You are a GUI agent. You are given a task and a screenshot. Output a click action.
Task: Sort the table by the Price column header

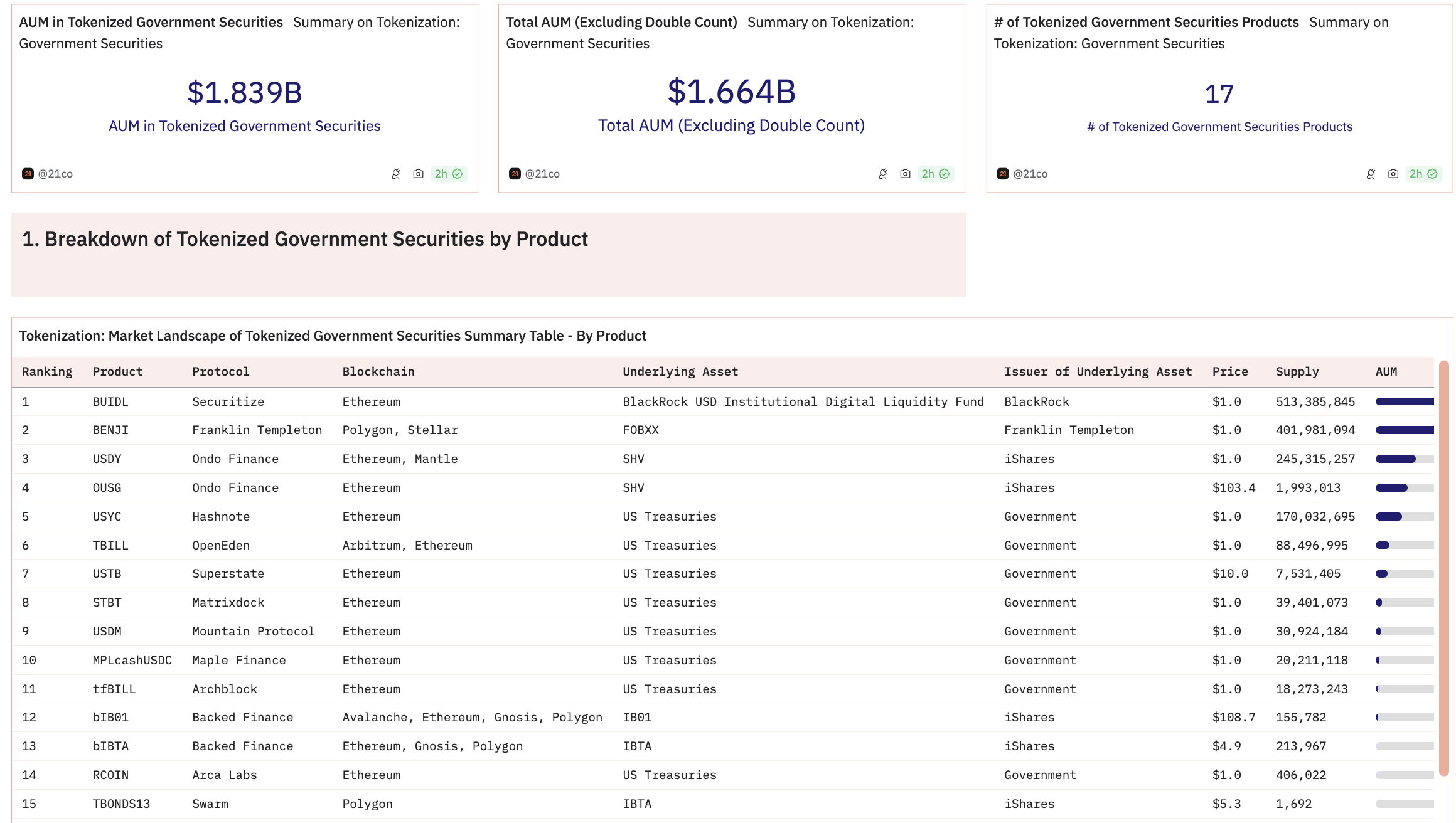coord(1230,371)
